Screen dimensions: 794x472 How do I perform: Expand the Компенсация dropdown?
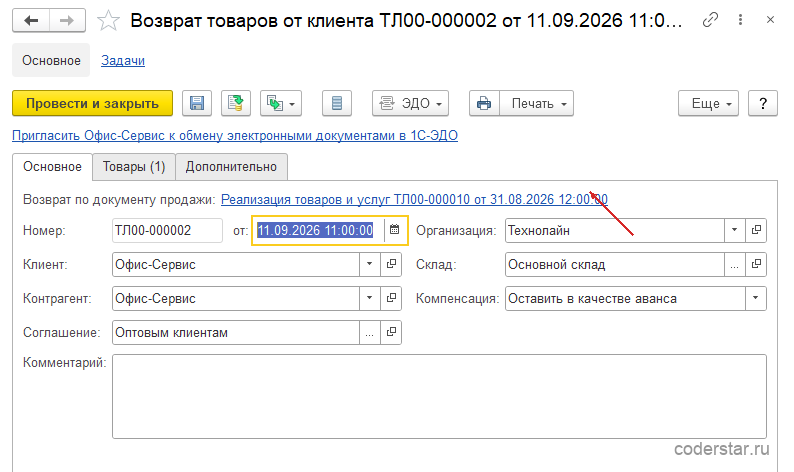pos(756,298)
